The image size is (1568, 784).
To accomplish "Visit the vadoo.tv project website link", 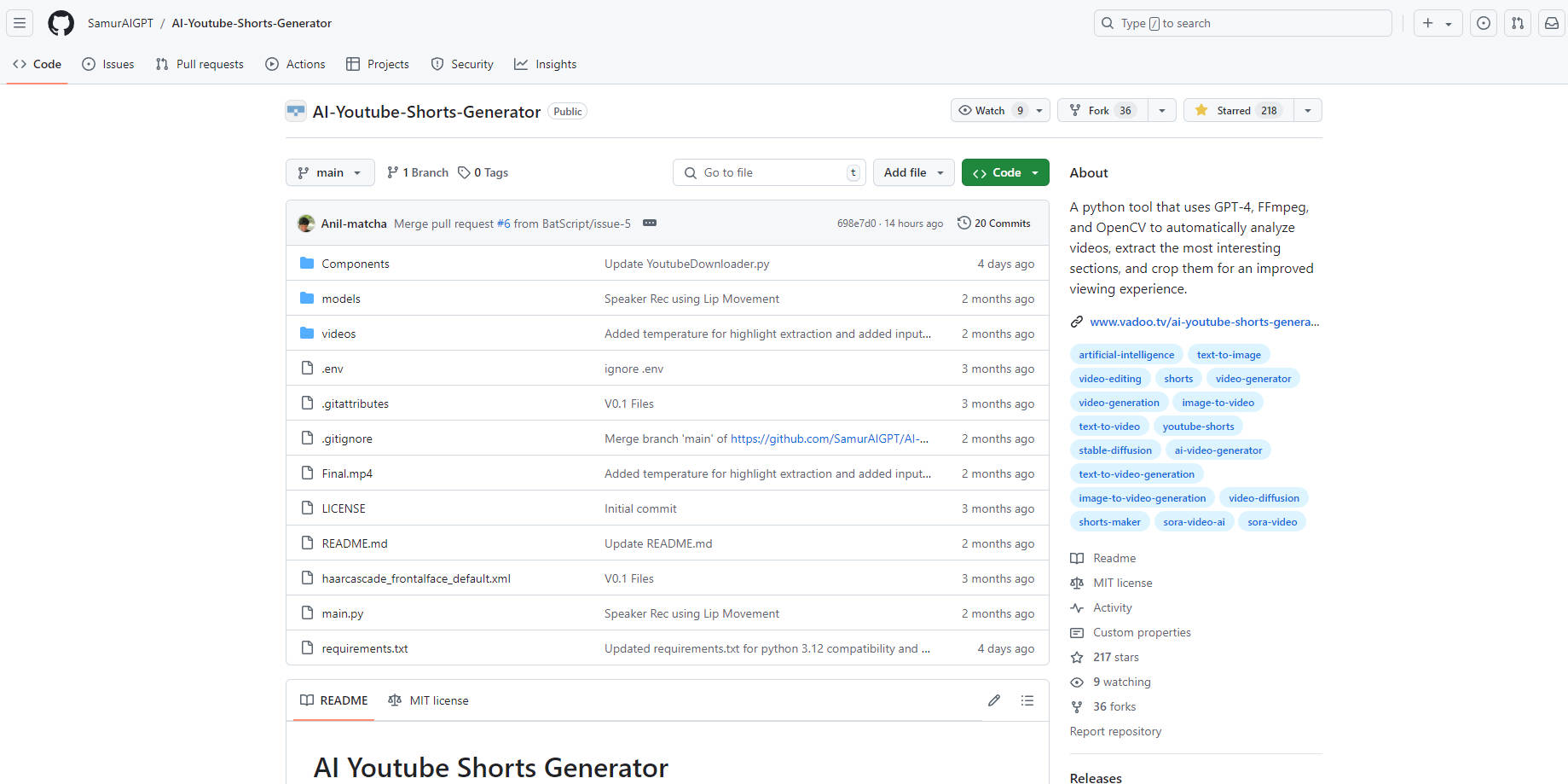I will coord(1203,322).
